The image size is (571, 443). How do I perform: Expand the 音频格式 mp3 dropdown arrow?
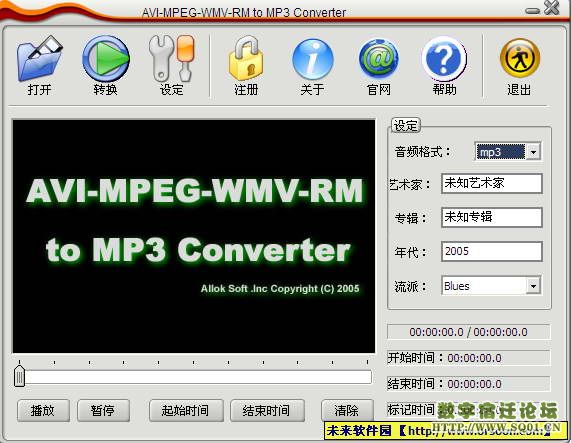pos(533,152)
